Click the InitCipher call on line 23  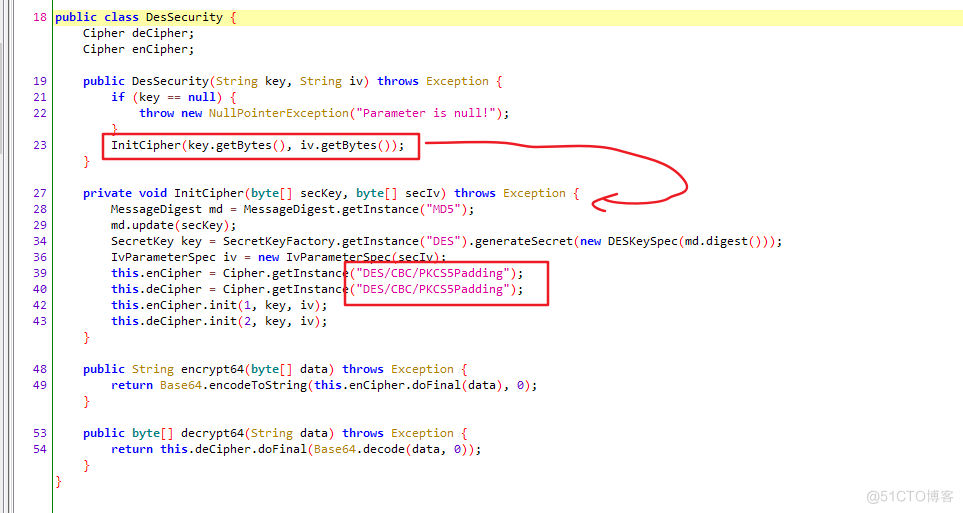146,145
